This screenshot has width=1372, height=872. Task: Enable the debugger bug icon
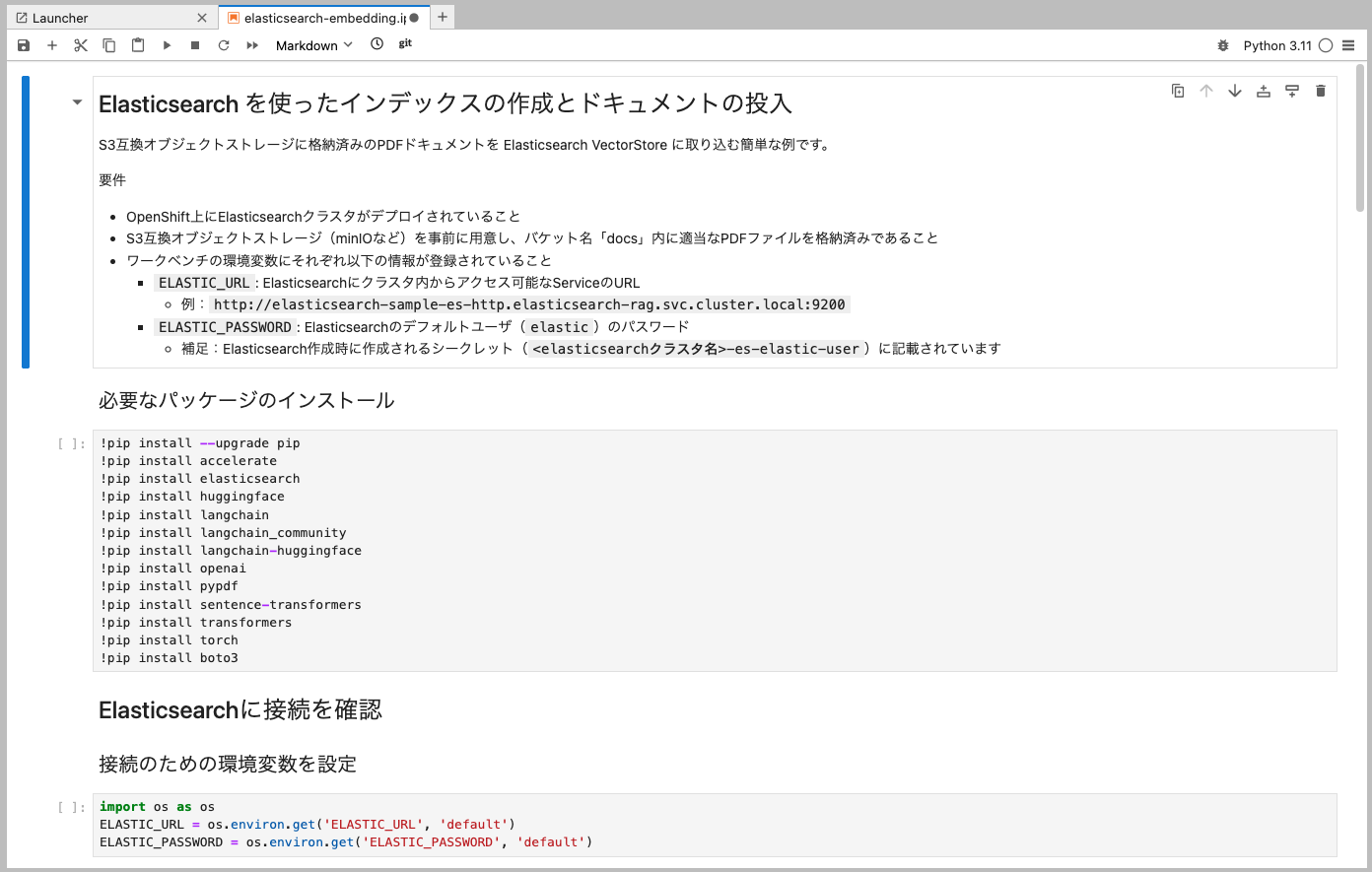click(1223, 45)
